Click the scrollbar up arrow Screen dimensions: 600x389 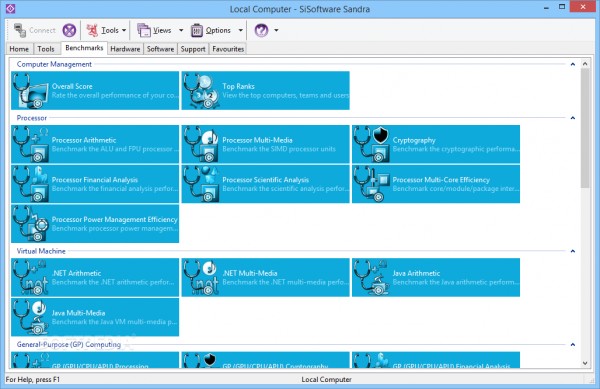coord(585,64)
